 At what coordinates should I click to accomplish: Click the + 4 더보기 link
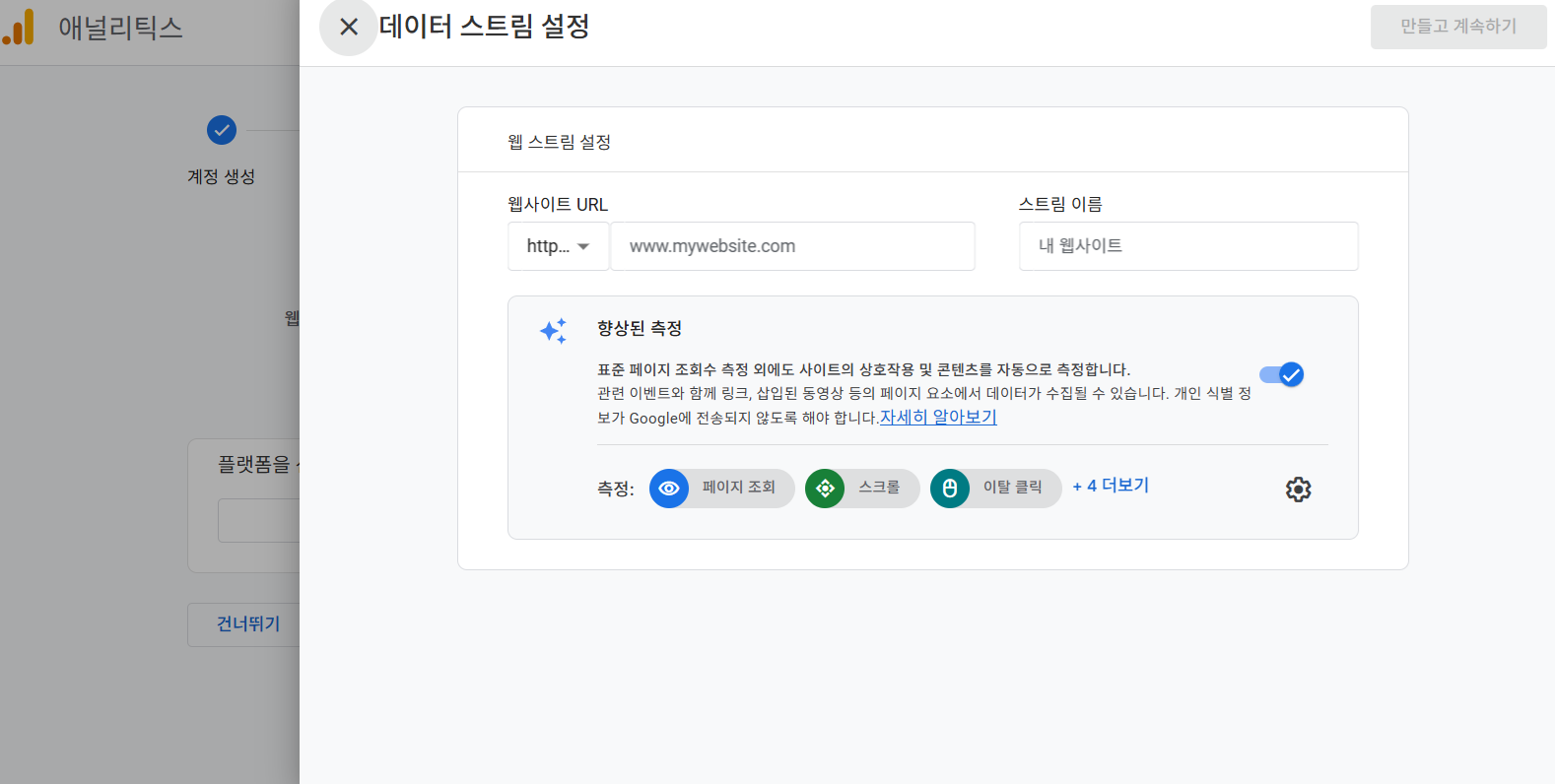point(1111,486)
